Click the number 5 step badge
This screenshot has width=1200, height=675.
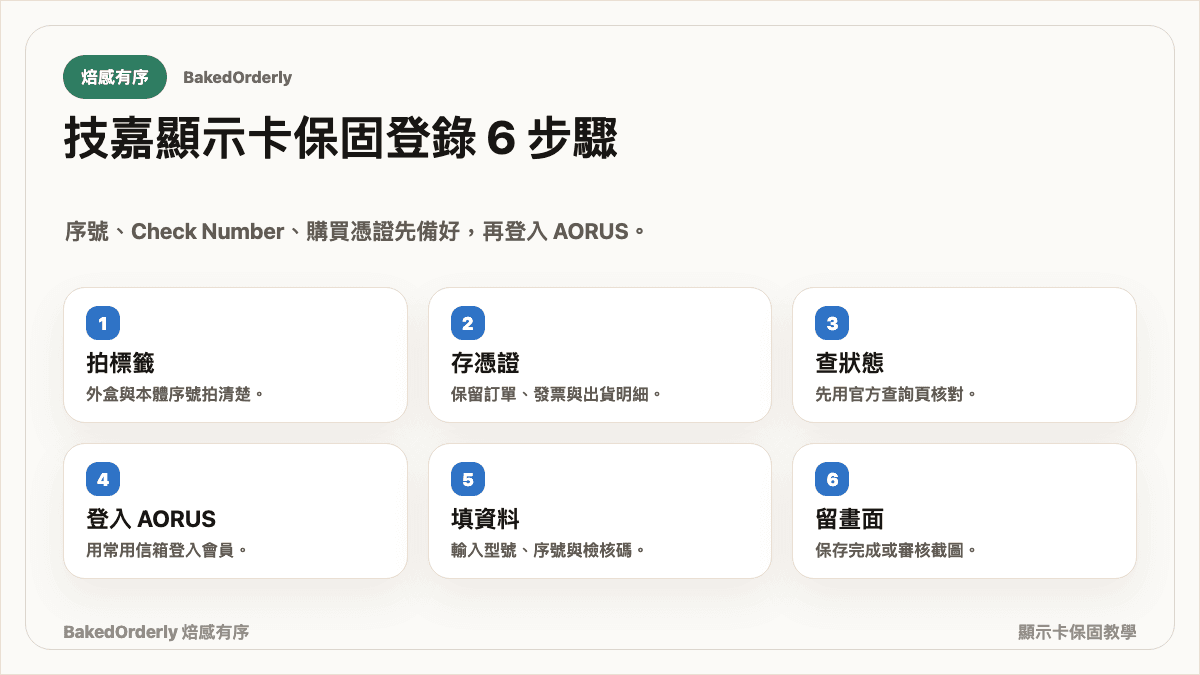click(468, 479)
